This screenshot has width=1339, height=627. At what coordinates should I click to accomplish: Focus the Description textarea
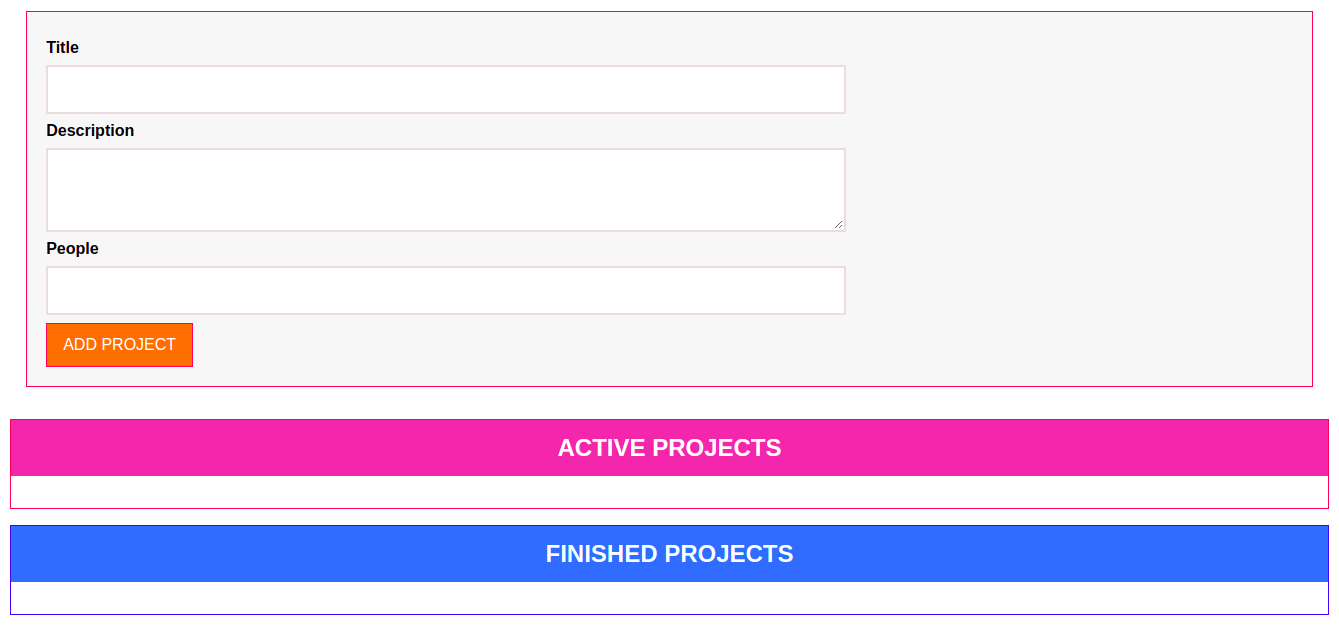(445, 190)
